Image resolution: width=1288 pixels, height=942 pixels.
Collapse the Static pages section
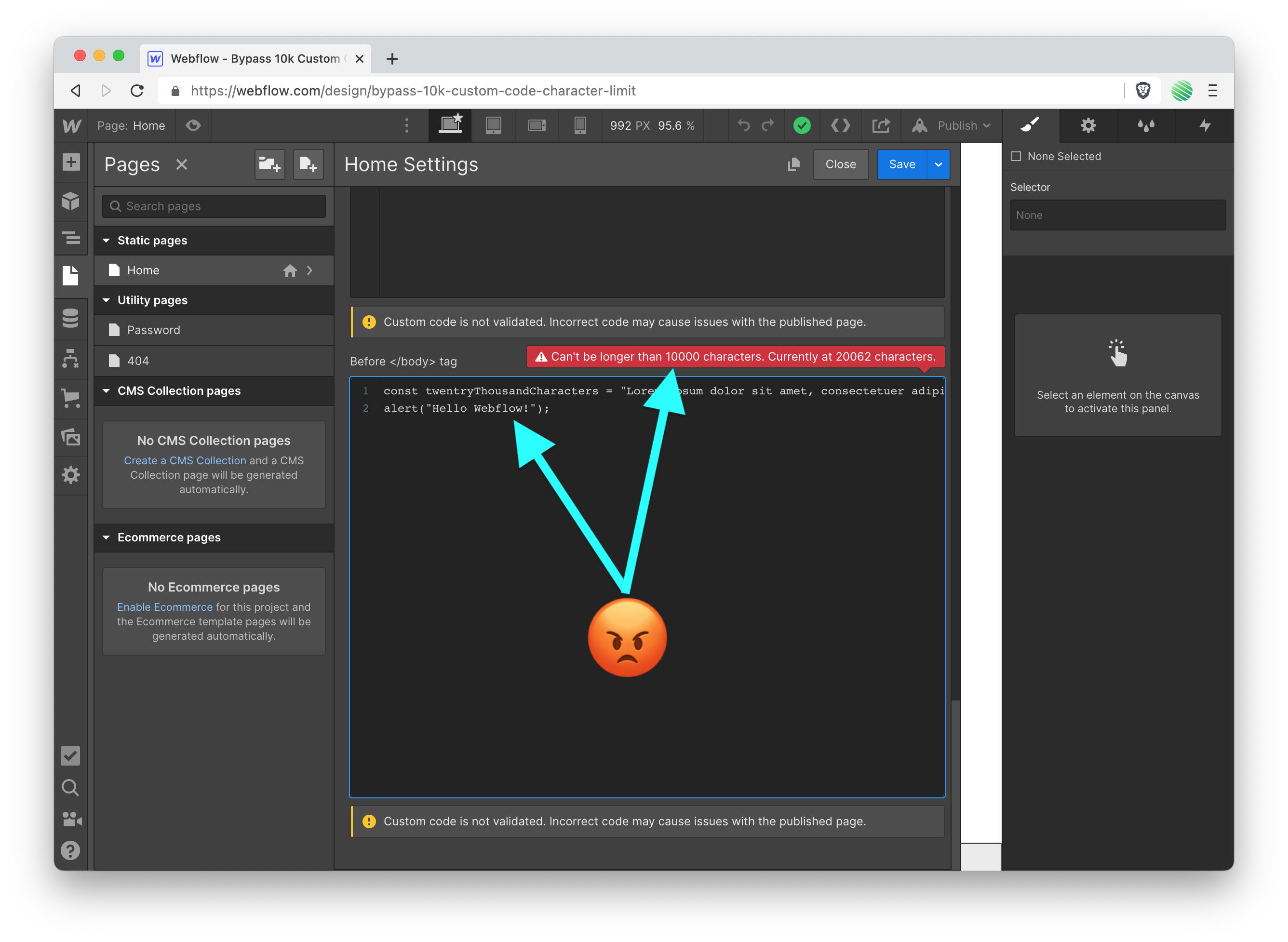(214, 240)
